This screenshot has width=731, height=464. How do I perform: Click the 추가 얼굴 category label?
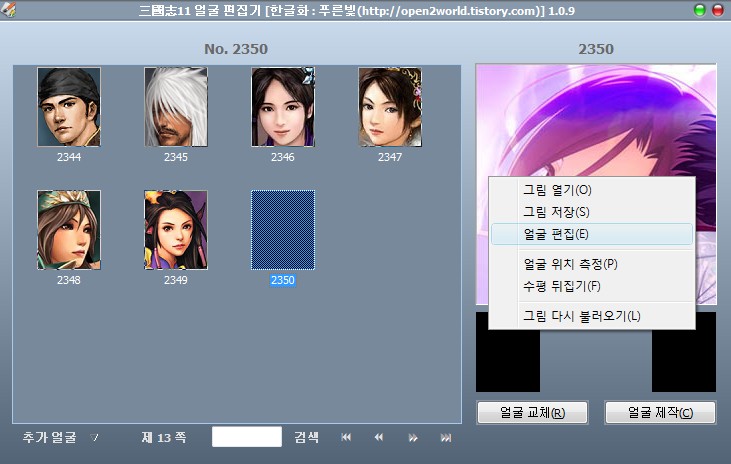(49, 437)
